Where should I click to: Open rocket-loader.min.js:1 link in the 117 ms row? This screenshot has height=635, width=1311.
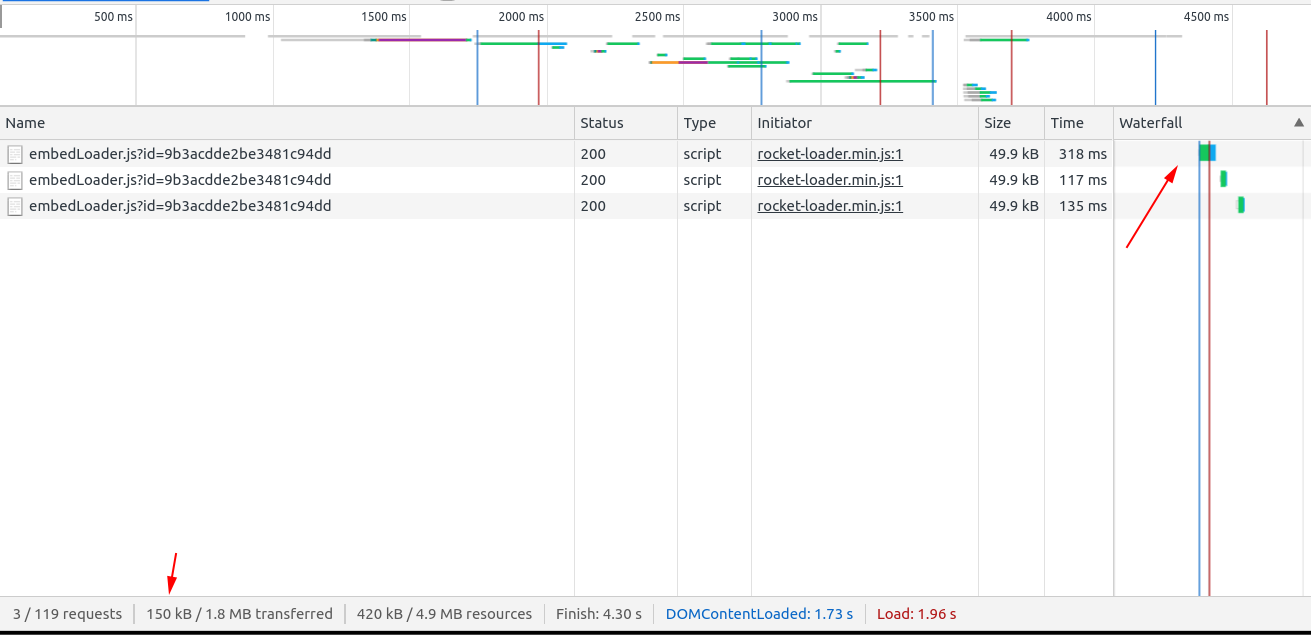830,180
